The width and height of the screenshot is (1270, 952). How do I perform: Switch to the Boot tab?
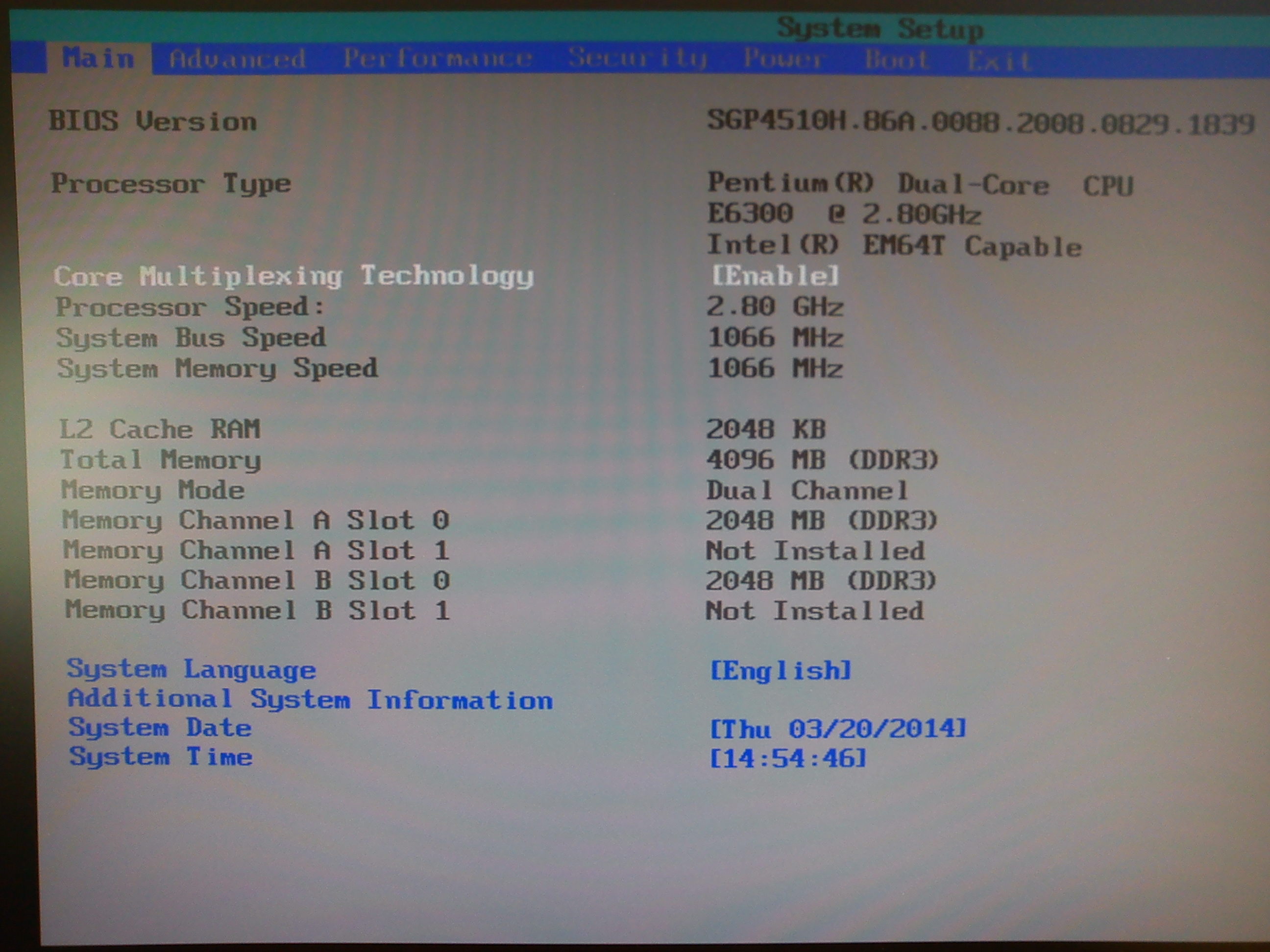tap(897, 59)
